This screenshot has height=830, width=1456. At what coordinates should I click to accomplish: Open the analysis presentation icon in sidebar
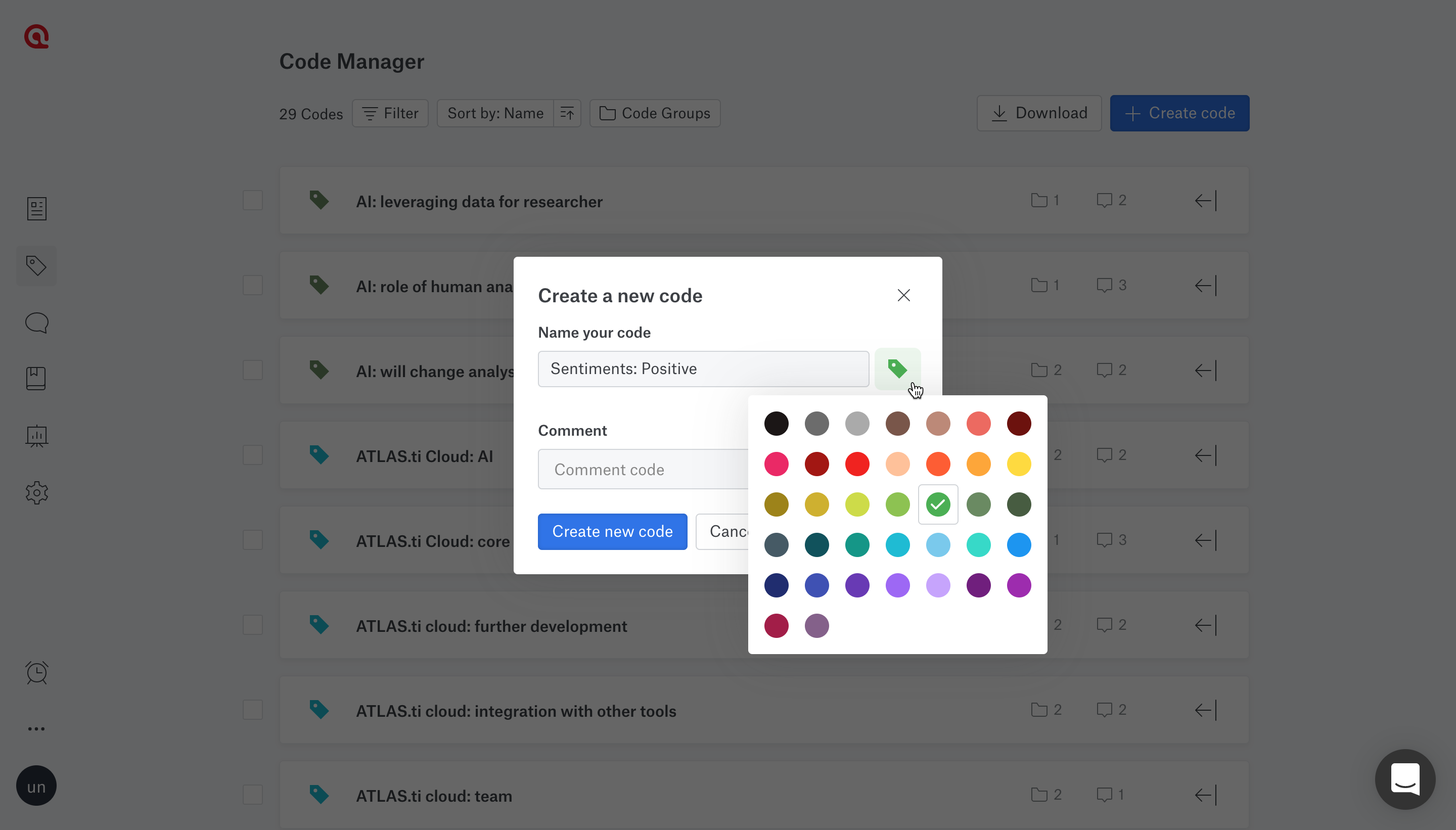36,436
